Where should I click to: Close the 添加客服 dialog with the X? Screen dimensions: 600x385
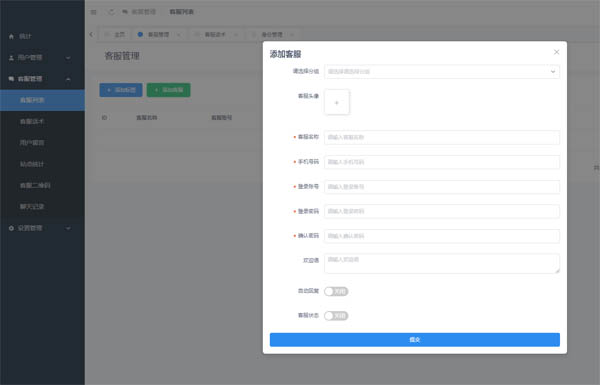coord(556,52)
